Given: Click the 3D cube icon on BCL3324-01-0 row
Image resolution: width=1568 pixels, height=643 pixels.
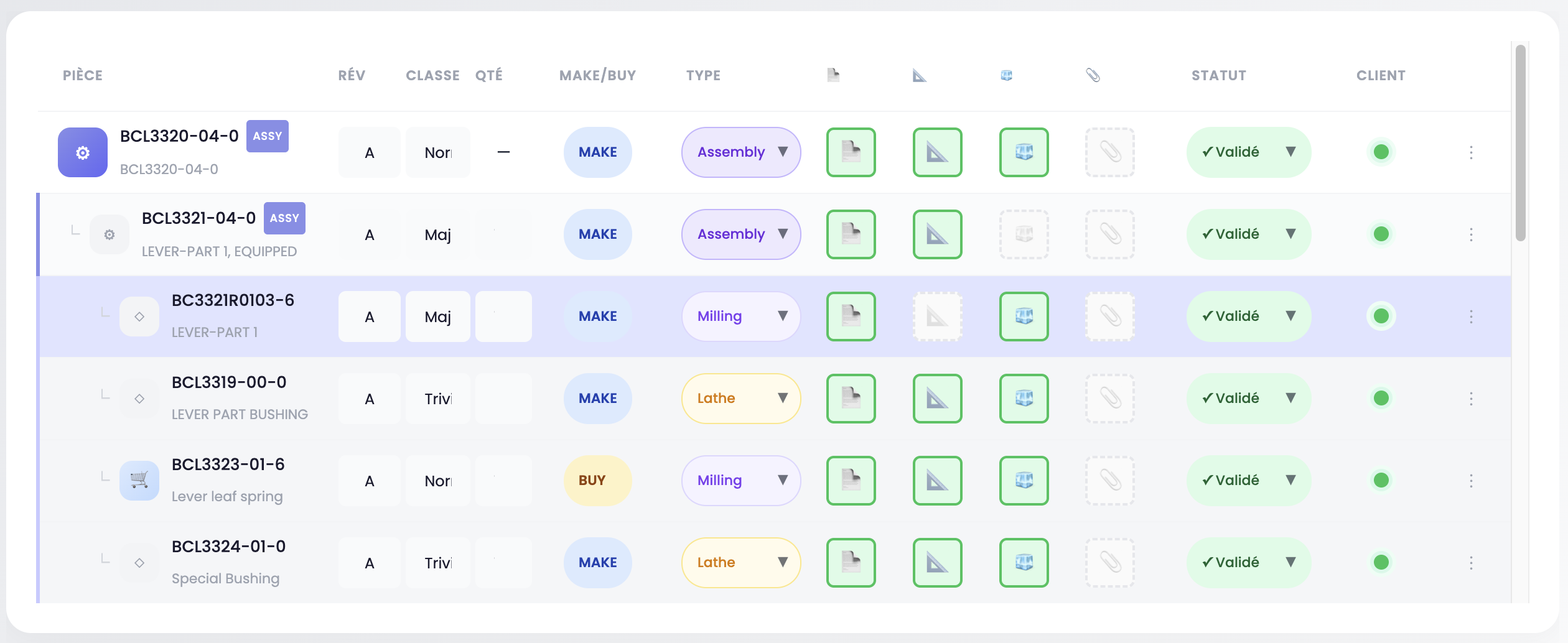Looking at the screenshot, I should tap(1024, 562).
